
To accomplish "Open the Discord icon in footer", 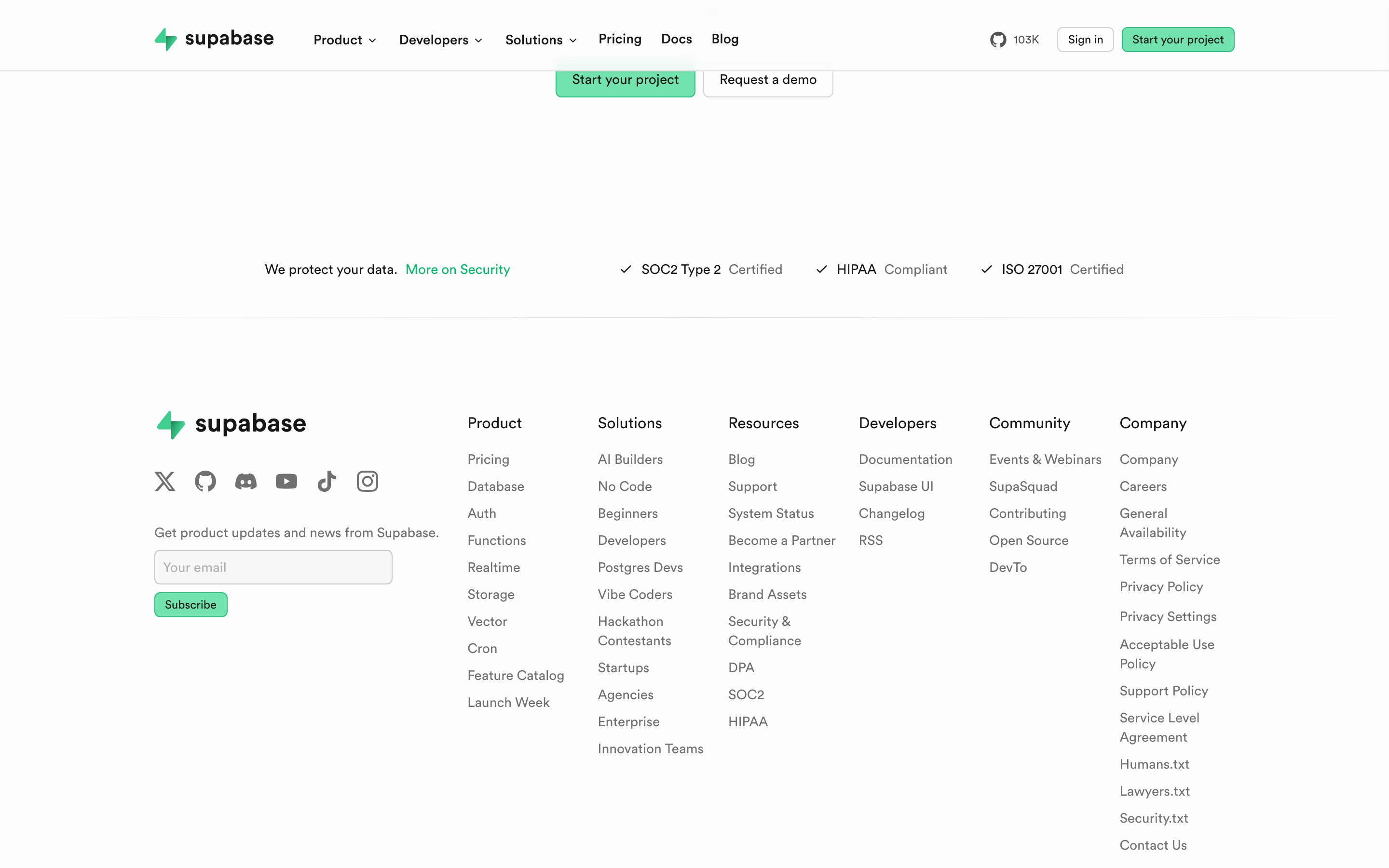I will click(x=245, y=481).
